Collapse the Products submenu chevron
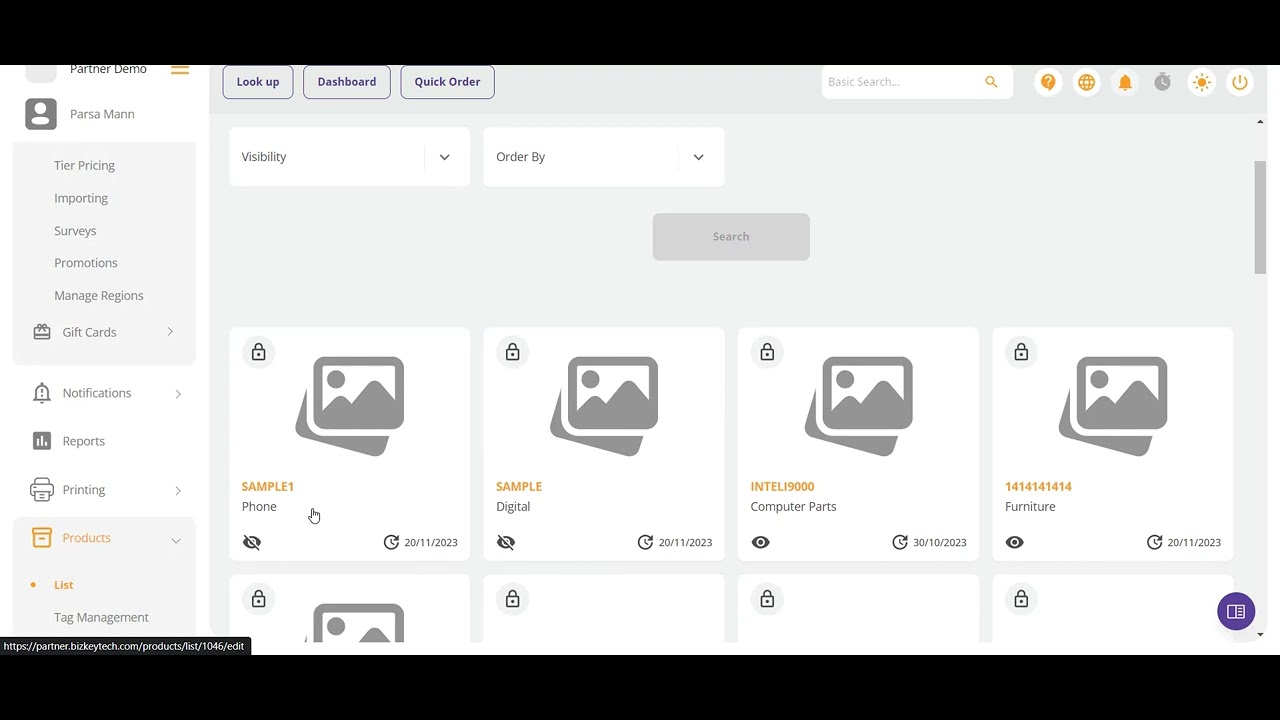Screen dimensions: 1280x720 pos(176,540)
